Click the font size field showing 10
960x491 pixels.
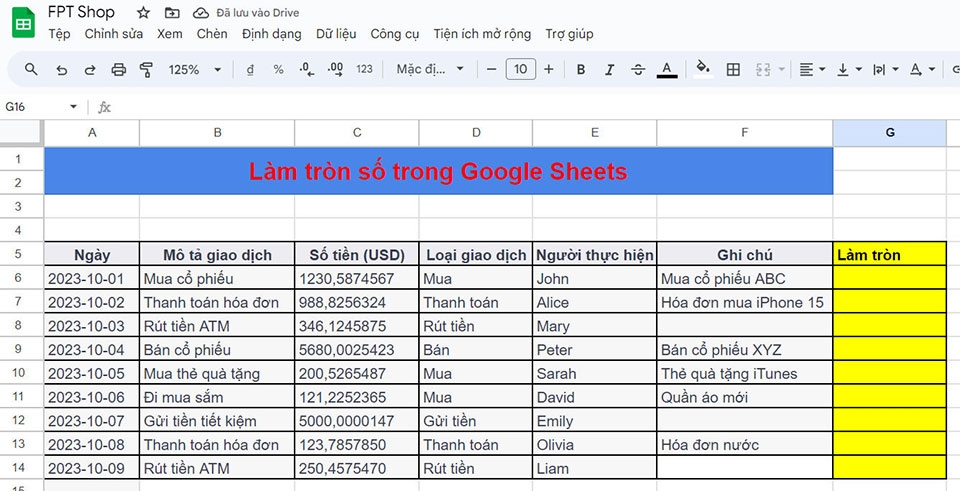click(520, 69)
